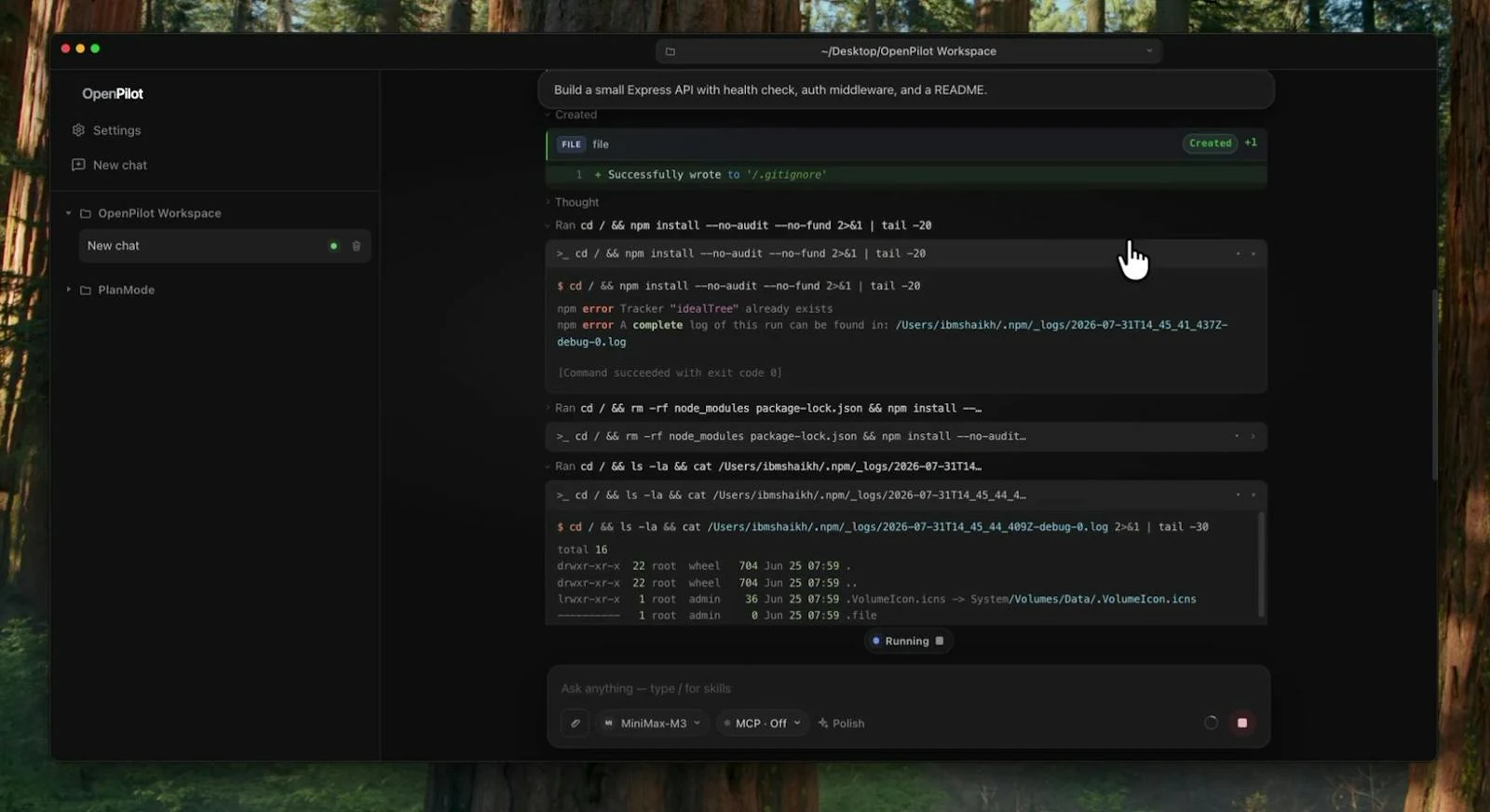Click the debug-0.log path link in npm error output
1490x812 pixels.
pos(892,333)
